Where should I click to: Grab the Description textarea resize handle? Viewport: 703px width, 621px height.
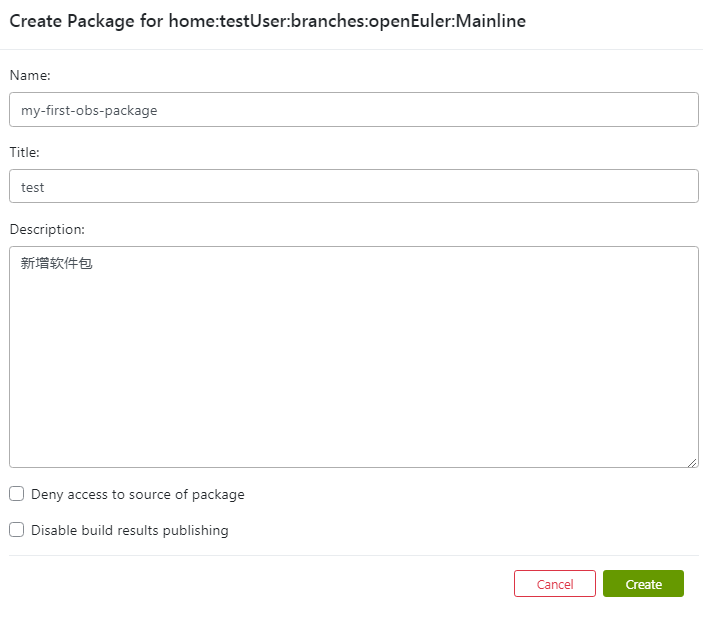(692, 461)
